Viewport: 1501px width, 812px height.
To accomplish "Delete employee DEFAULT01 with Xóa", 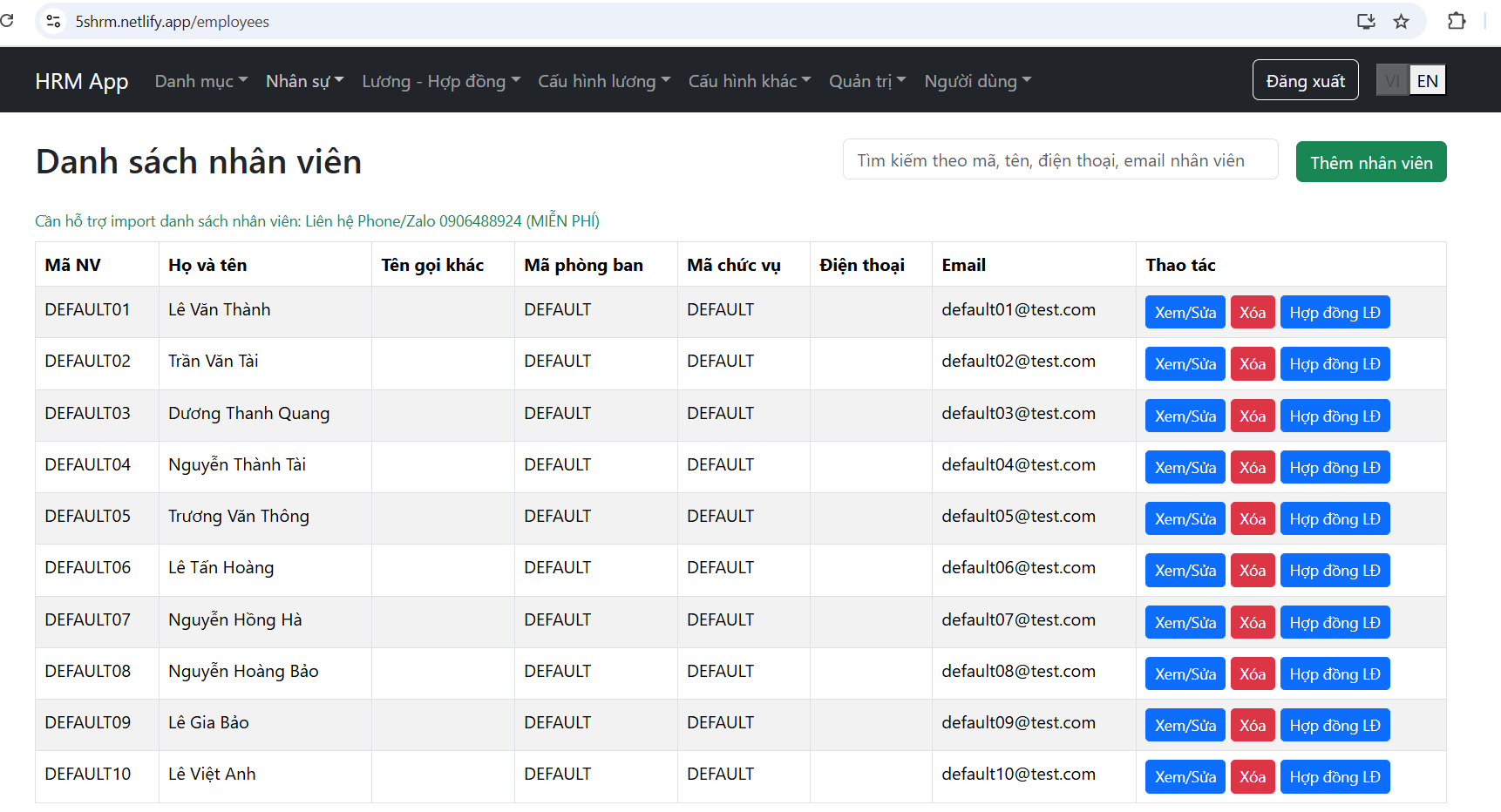I will coord(1253,312).
